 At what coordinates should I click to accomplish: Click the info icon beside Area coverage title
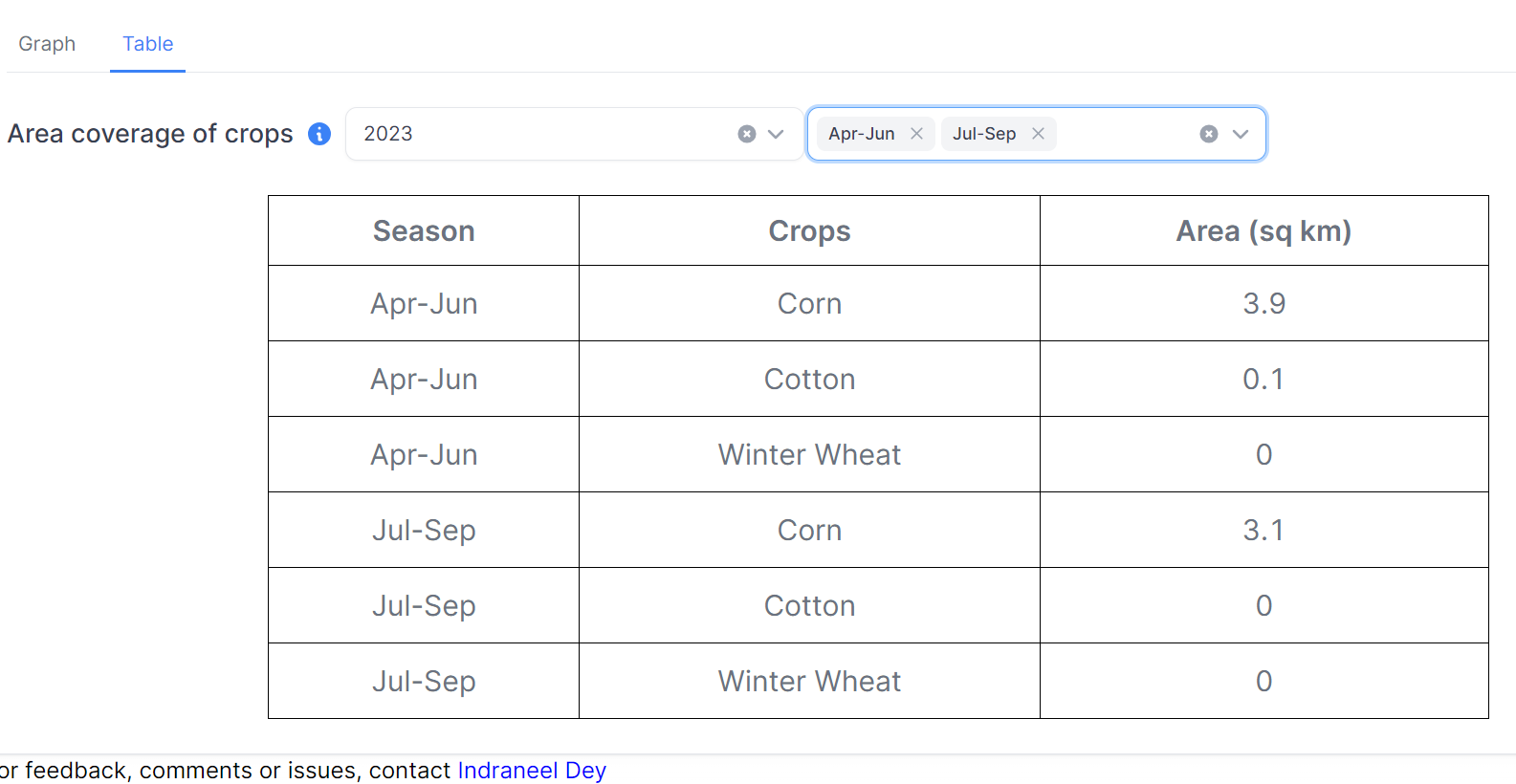coord(319,134)
